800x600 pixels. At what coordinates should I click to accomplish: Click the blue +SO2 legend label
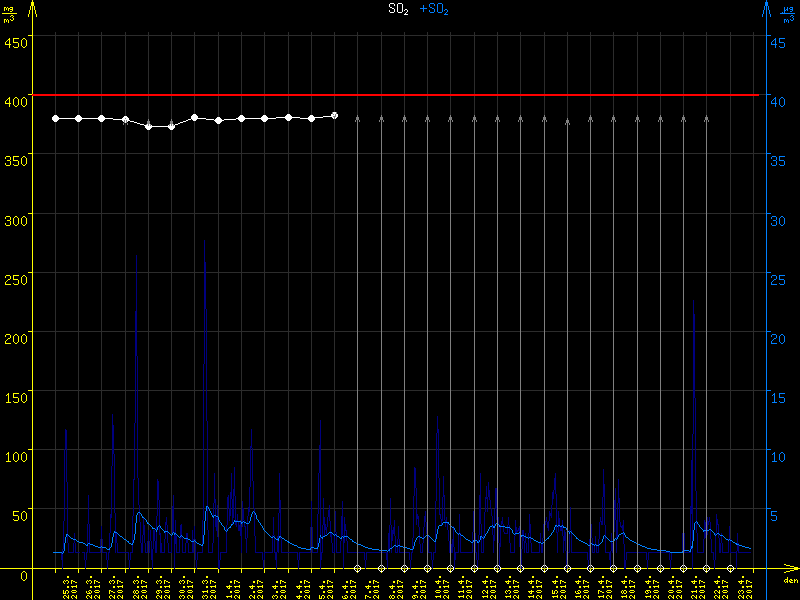433,9
